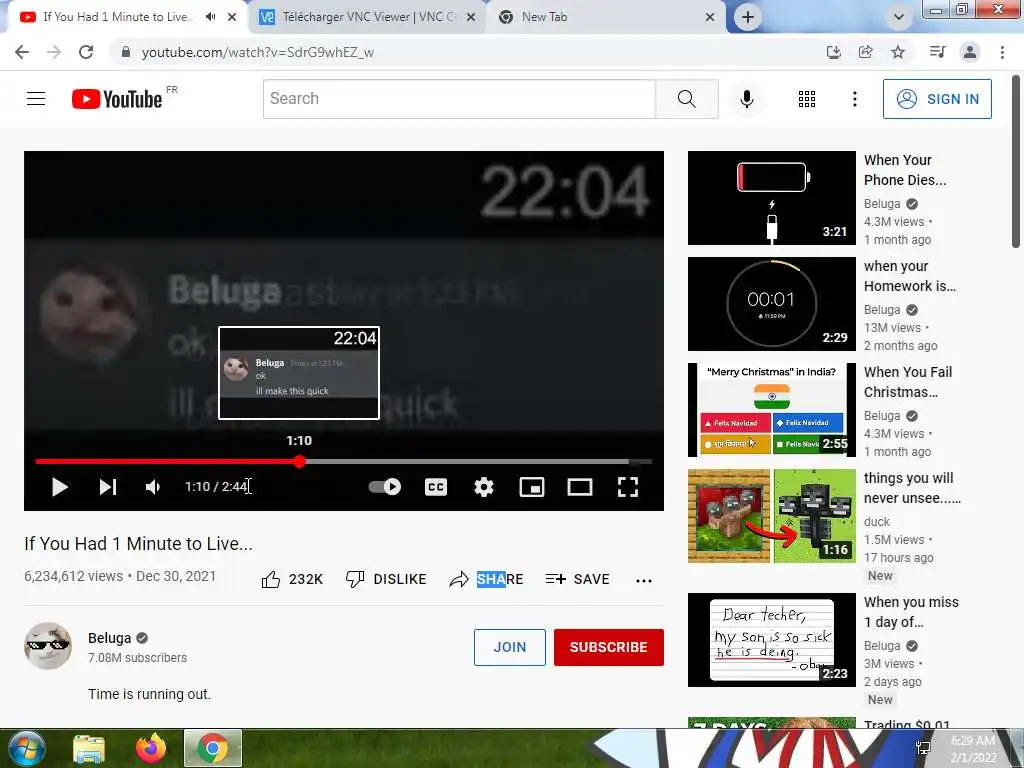Viewport: 1024px width, 768px height.
Task: Open things you will never unsee title
Action: pos(912,488)
